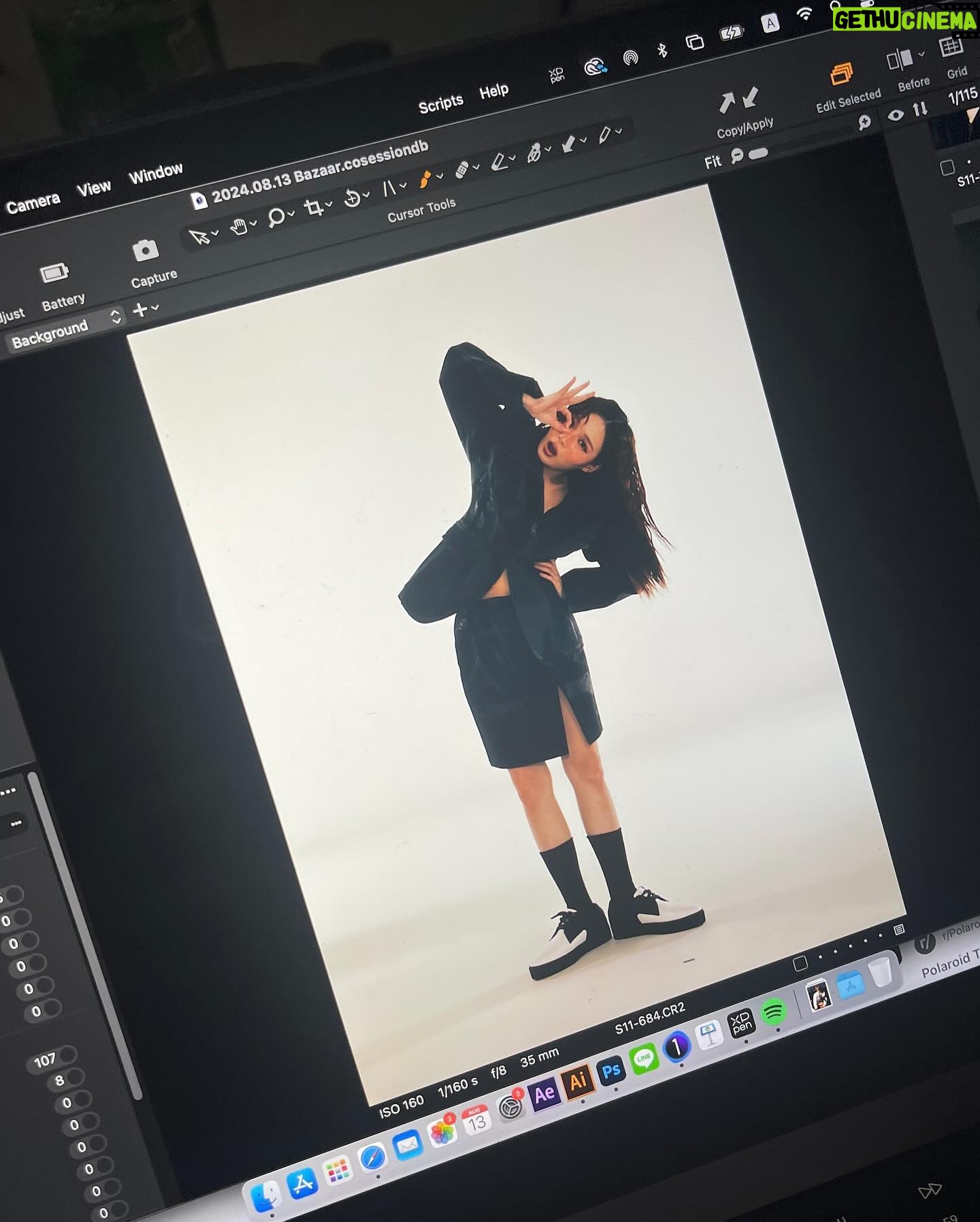The height and width of the screenshot is (1222, 980).
Task: Click the 2024.08.13 Bazaar.cosessiondb title
Action: coord(320,172)
